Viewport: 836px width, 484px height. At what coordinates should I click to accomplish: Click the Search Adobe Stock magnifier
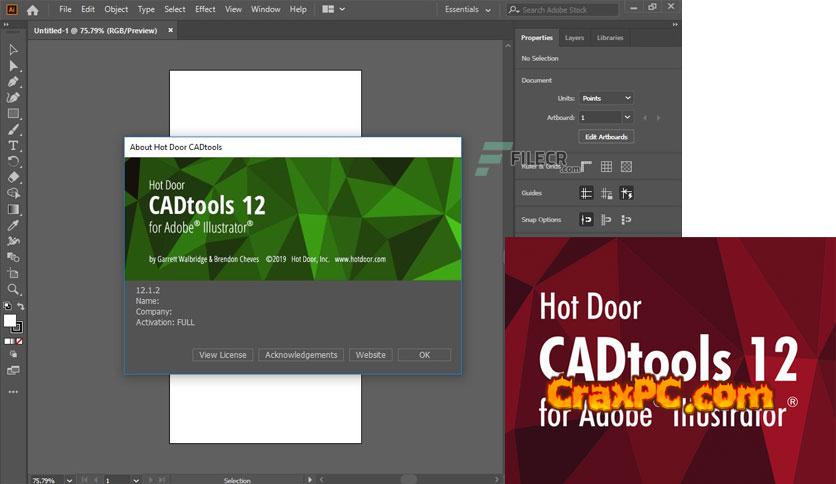(513, 10)
